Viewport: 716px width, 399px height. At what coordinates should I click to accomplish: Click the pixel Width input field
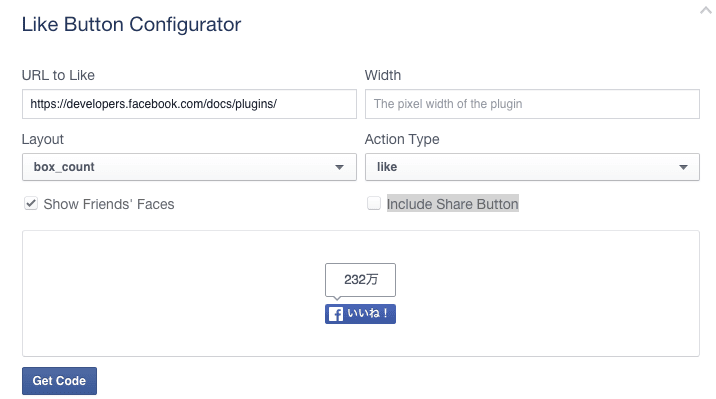[x=532, y=104]
